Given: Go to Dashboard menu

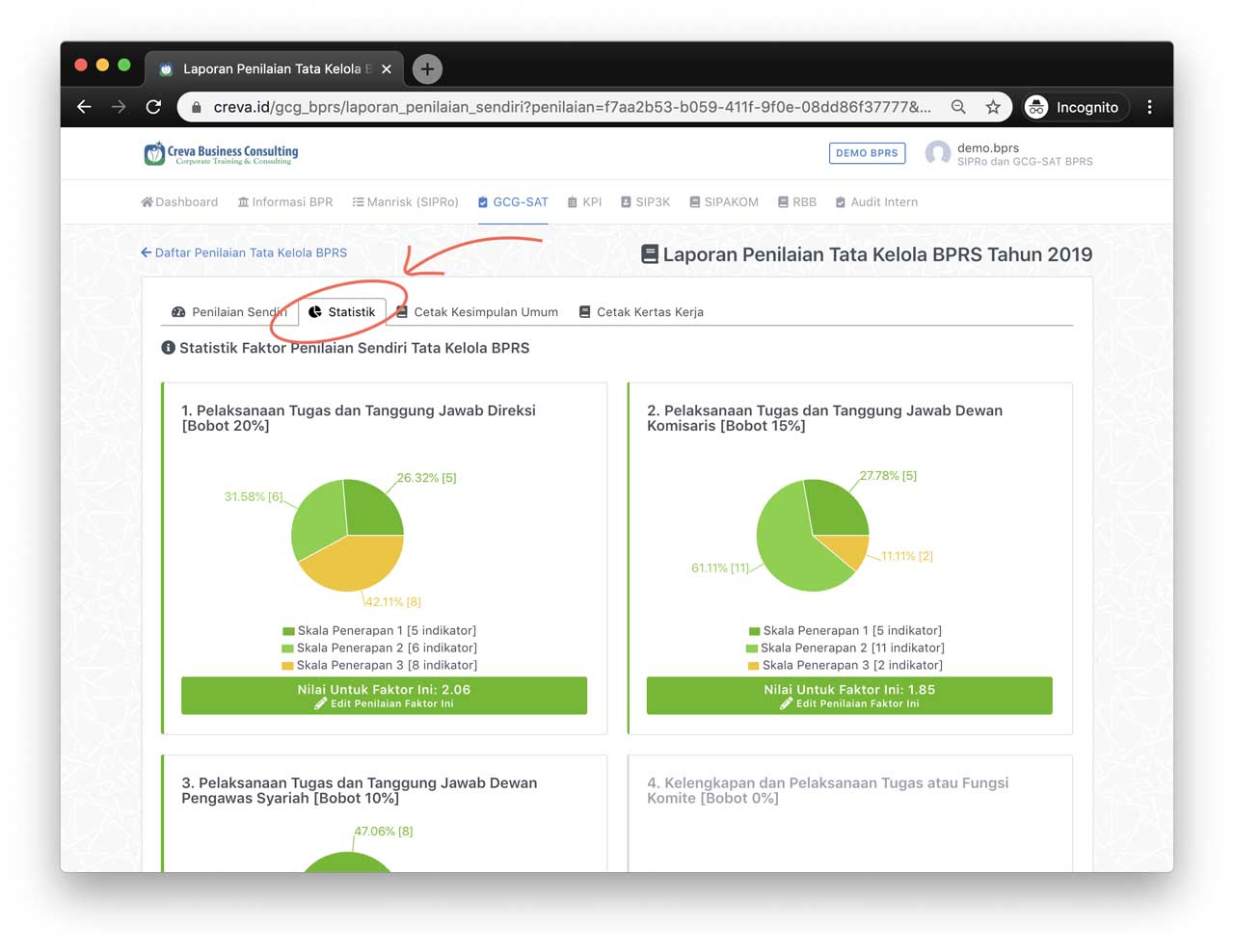Looking at the screenshot, I should point(179,202).
